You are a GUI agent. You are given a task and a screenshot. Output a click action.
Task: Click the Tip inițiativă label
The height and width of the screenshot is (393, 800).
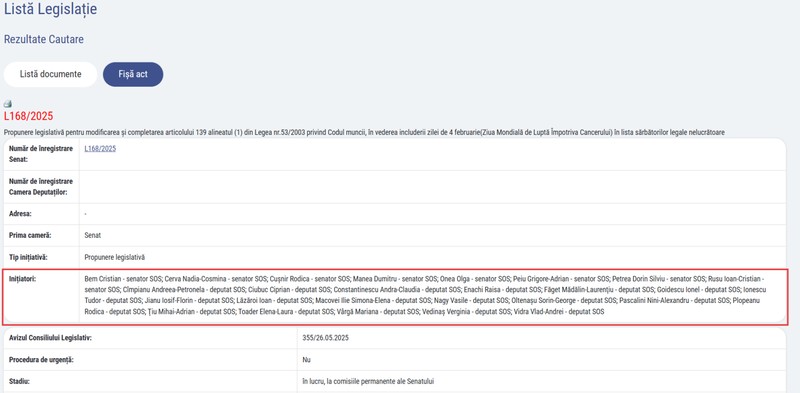pyautogui.click(x=28, y=257)
